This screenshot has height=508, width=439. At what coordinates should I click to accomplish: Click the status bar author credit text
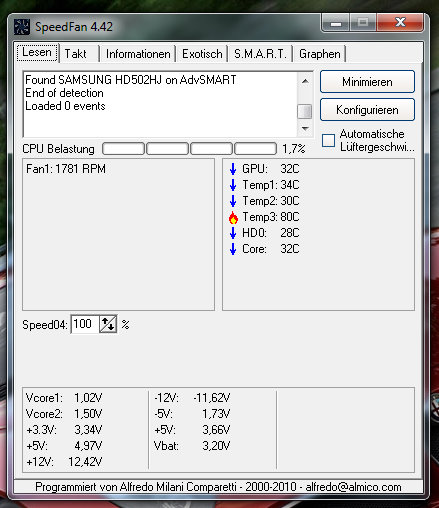218,487
